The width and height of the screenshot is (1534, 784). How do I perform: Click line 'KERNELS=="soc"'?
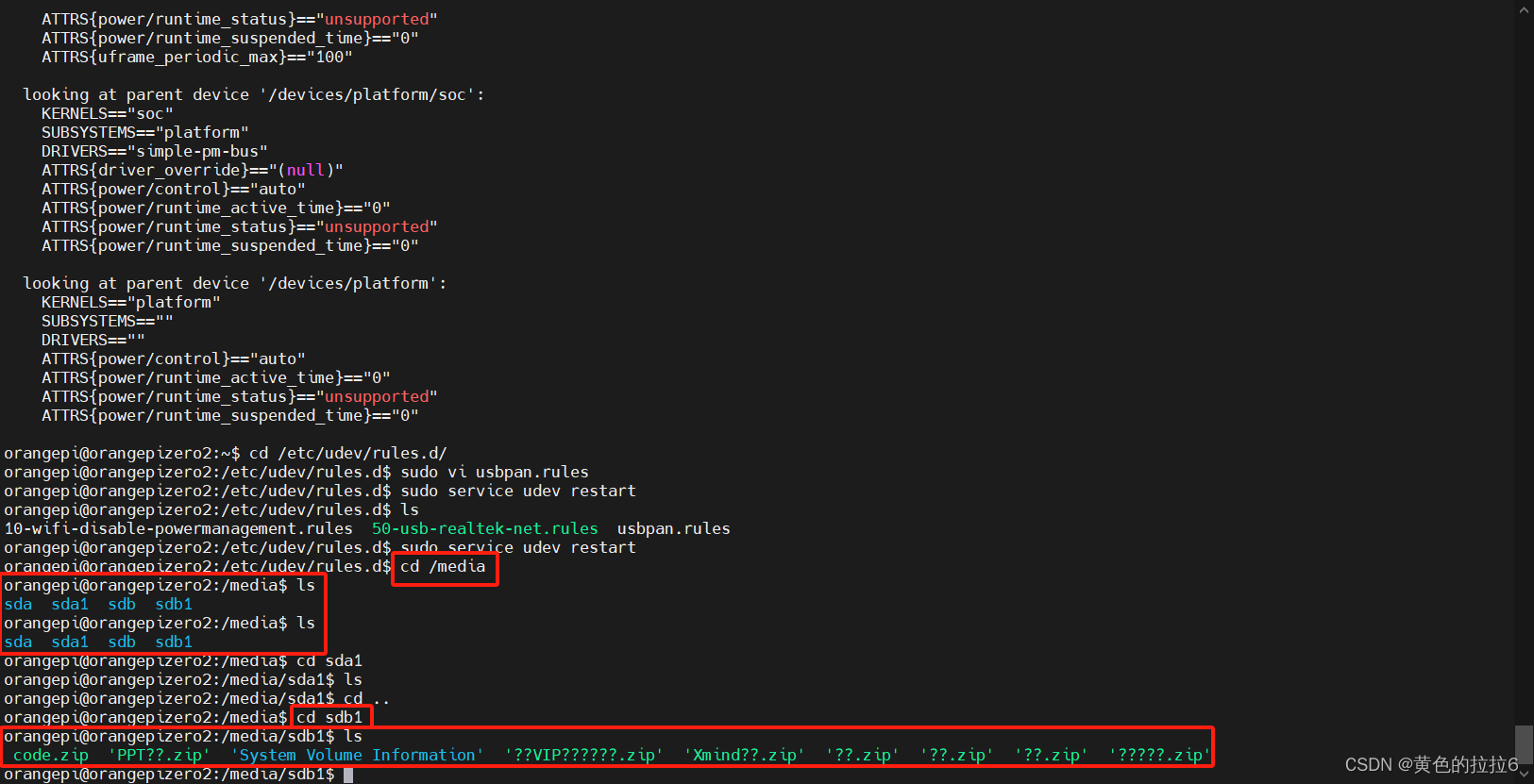pyautogui.click(x=108, y=113)
